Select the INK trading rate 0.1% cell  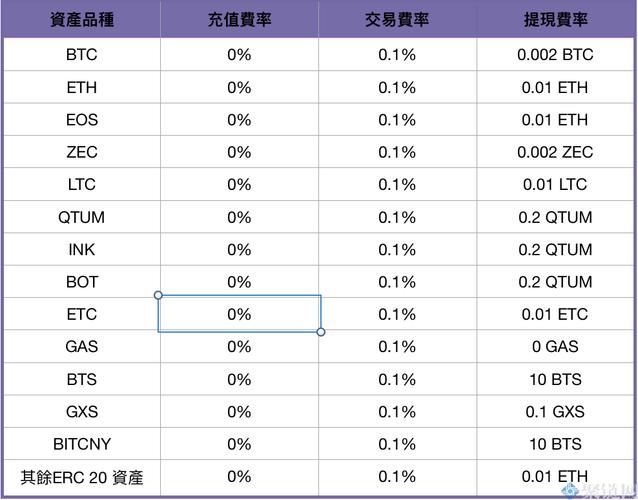(x=397, y=249)
